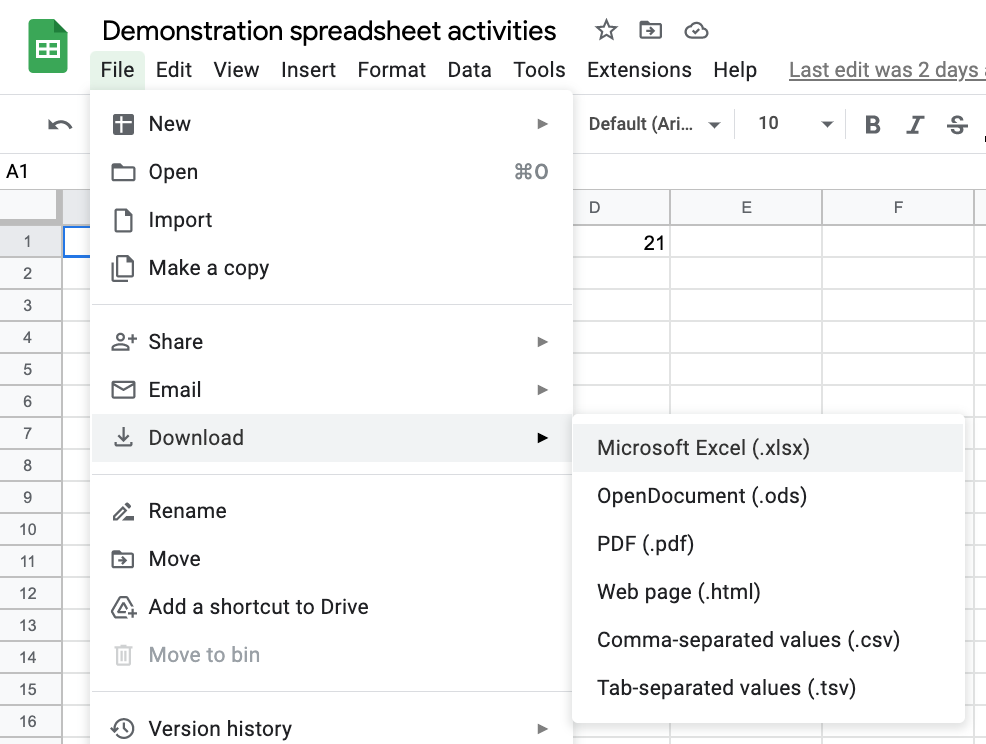Expand the Version history submenu arrow
This screenshot has height=744, width=986.
(x=542, y=729)
